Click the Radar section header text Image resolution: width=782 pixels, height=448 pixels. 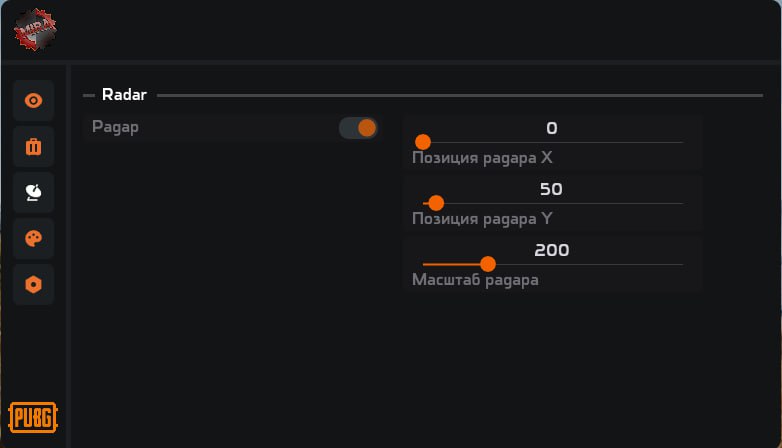tap(124, 95)
